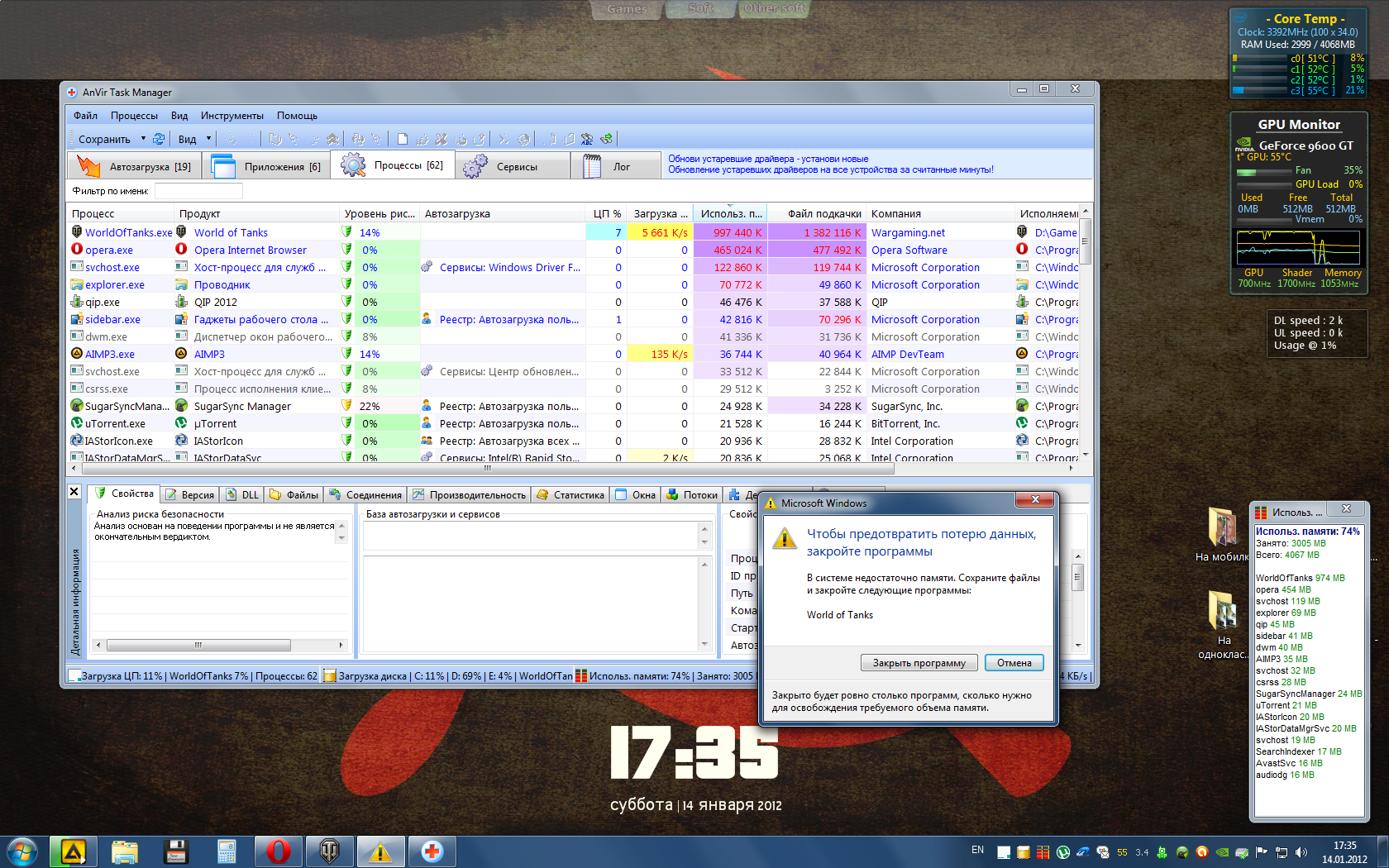The height and width of the screenshot is (868, 1389).
Task: Click the green arrow icon in the toolbar
Action: click(x=607, y=139)
